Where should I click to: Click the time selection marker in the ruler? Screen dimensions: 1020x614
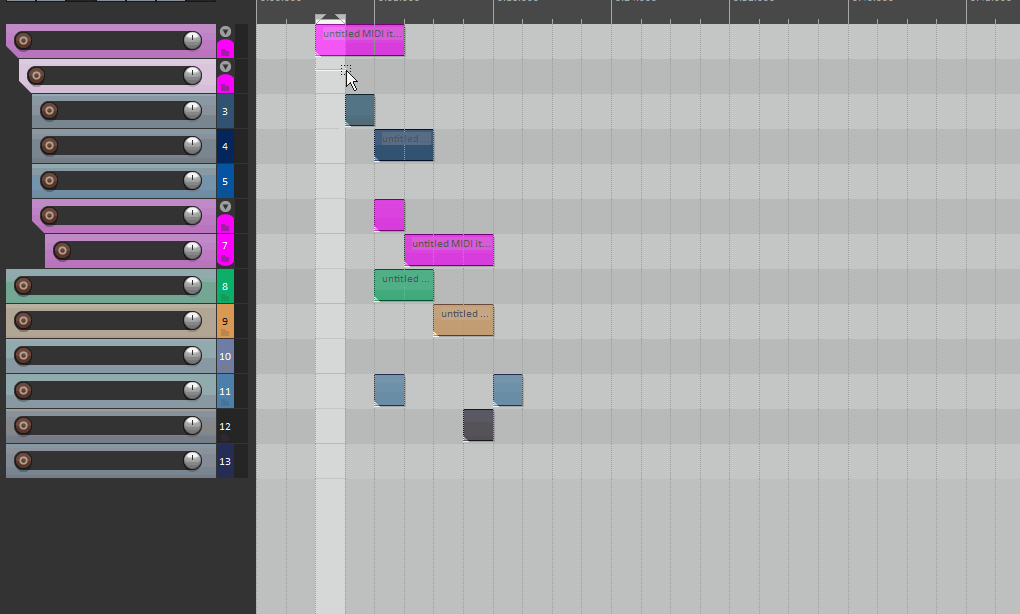pos(330,19)
